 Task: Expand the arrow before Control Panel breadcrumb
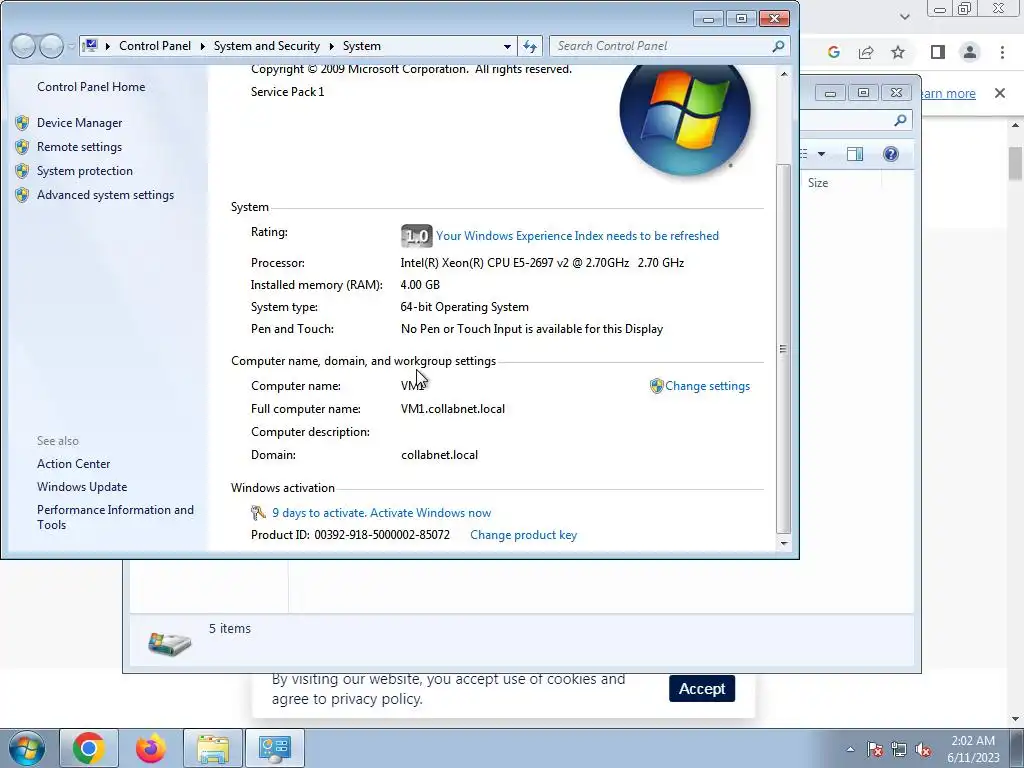[x=108, y=46]
